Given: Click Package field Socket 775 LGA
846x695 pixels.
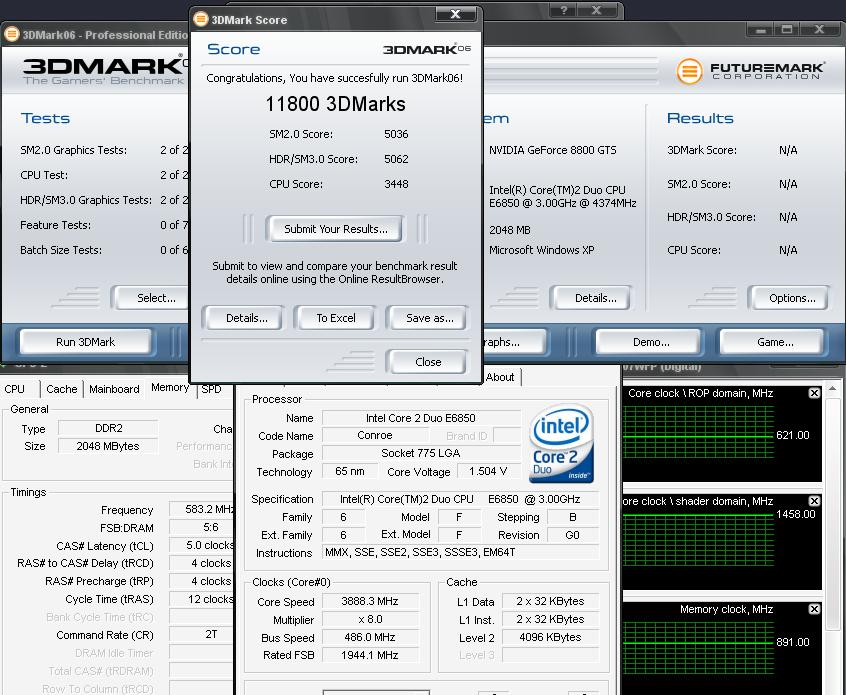Looking at the screenshot, I should [x=421, y=453].
